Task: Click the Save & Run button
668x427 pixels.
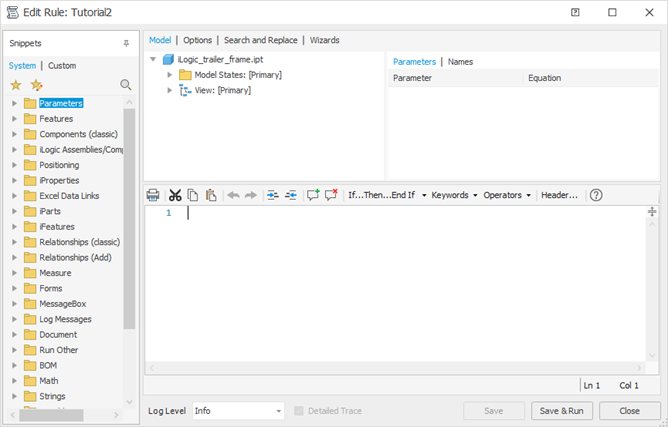Action: coord(561,411)
